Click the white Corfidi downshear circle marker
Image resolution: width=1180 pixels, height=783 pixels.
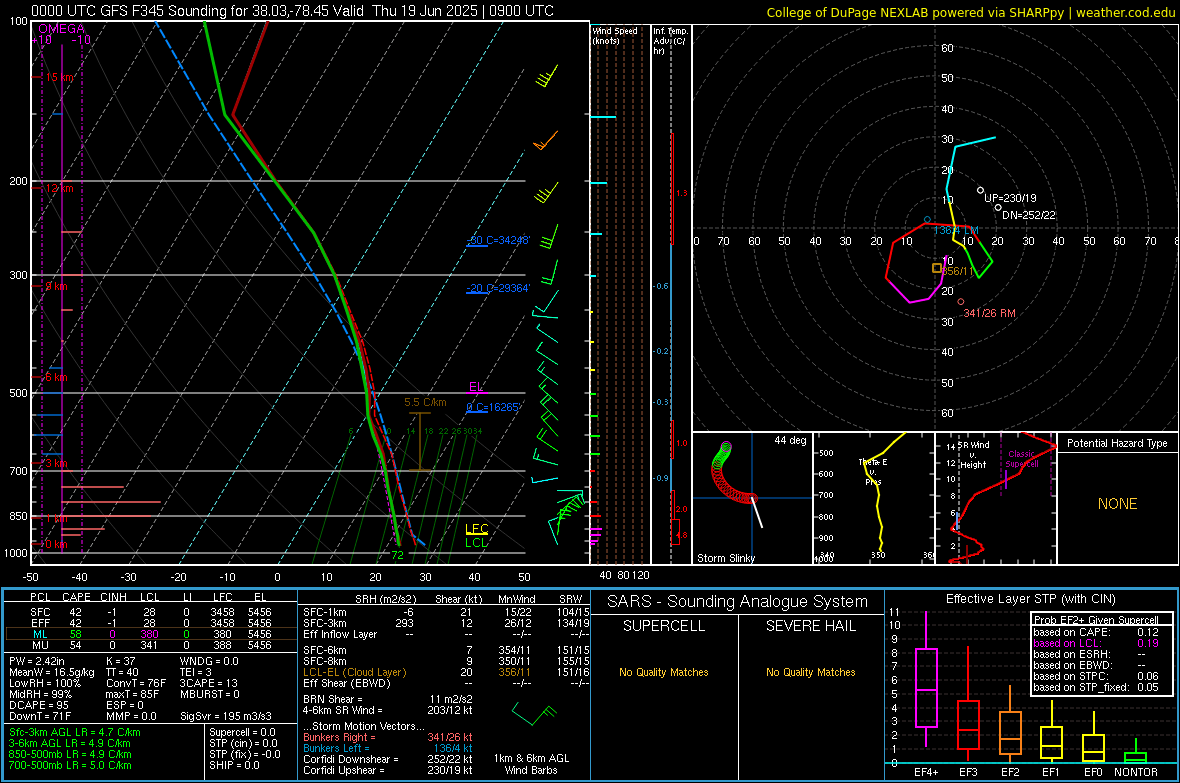click(998, 208)
